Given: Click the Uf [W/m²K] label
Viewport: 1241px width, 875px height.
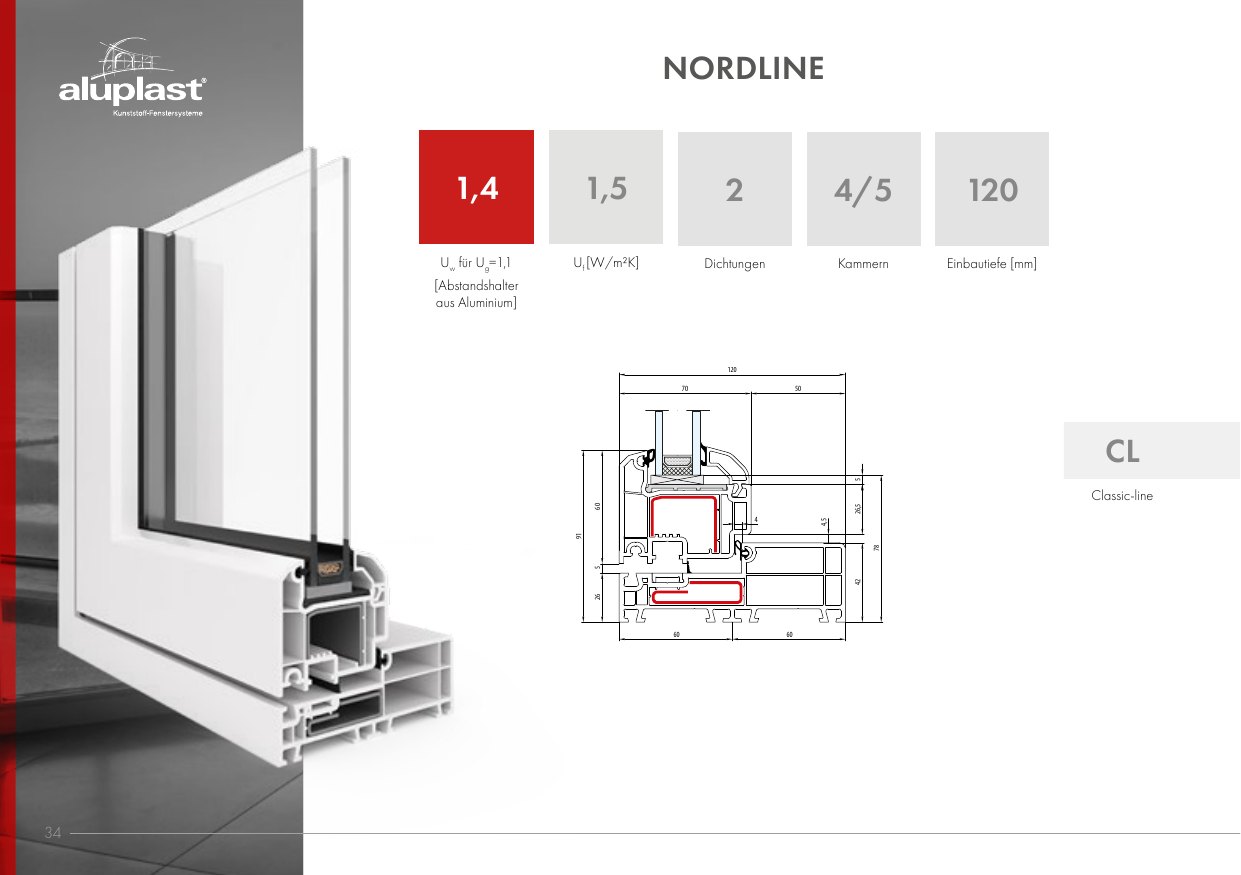Looking at the screenshot, I should (x=606, y=263).
